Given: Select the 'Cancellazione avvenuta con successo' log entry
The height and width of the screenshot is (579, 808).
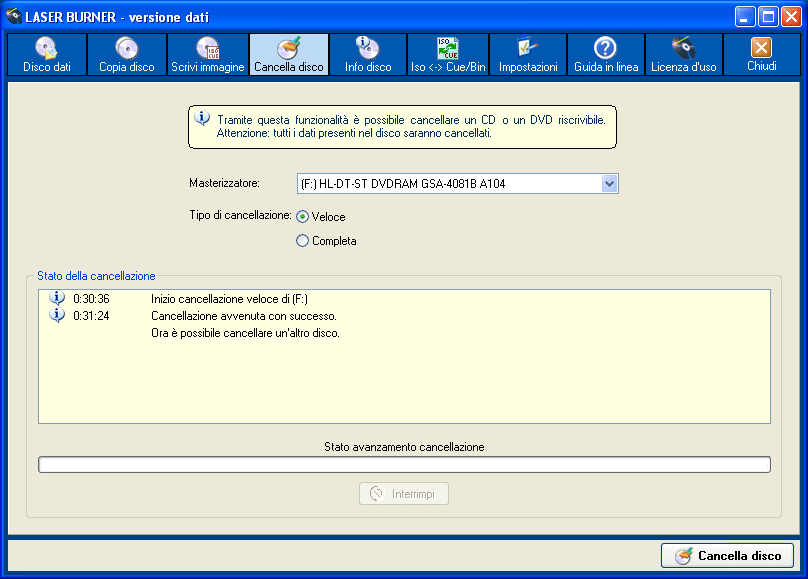Looking at the screenshot, I should (236, 316).
